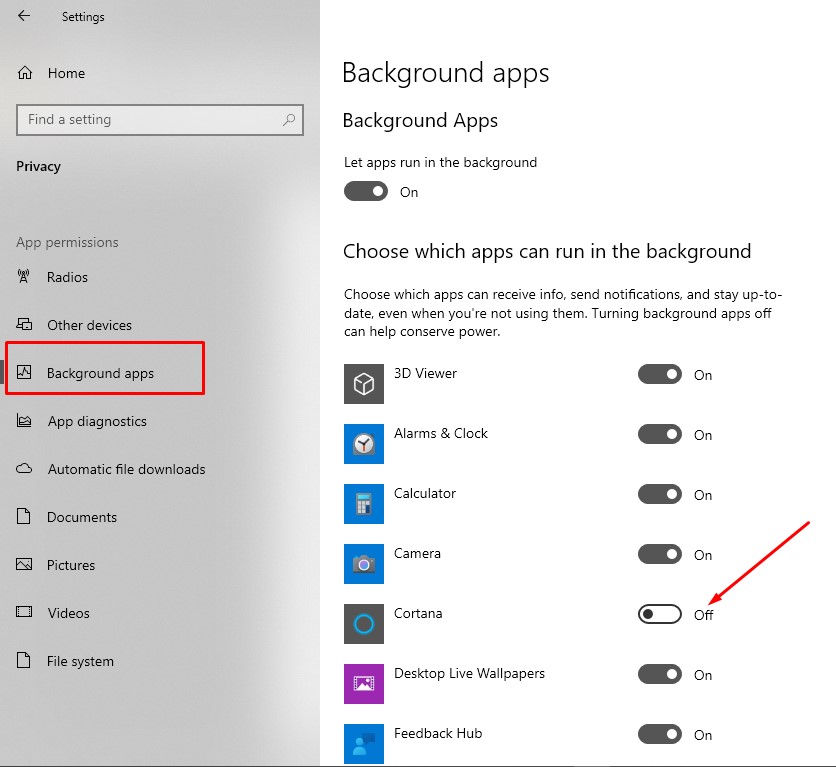Click the Background apps page title
The height and width of the screenshot is (767, 836).
pyautogui.click(x=445, y=73)
